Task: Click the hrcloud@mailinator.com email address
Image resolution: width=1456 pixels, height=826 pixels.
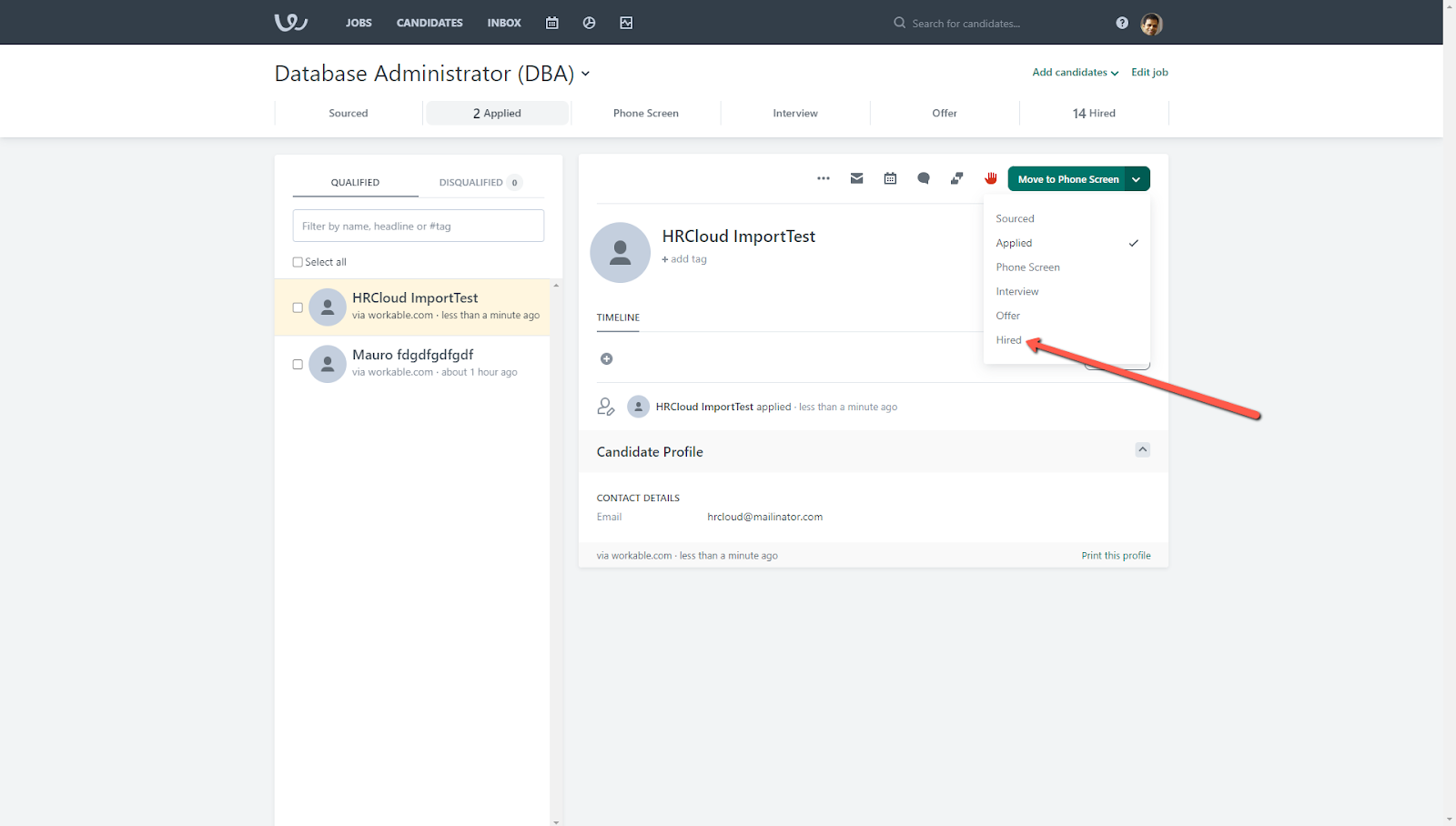Action: (764, 517)
